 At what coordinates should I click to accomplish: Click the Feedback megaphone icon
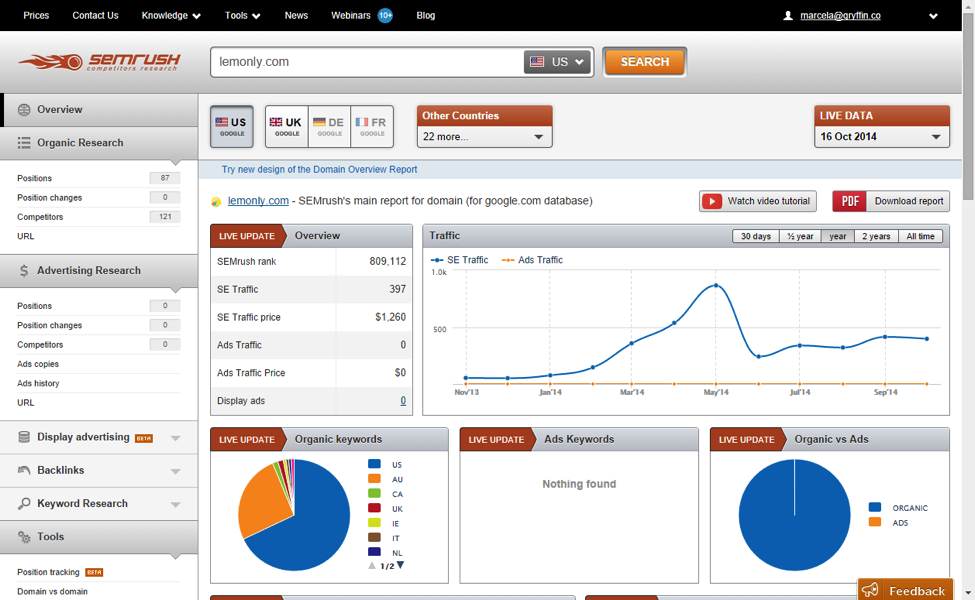[871, 589]
